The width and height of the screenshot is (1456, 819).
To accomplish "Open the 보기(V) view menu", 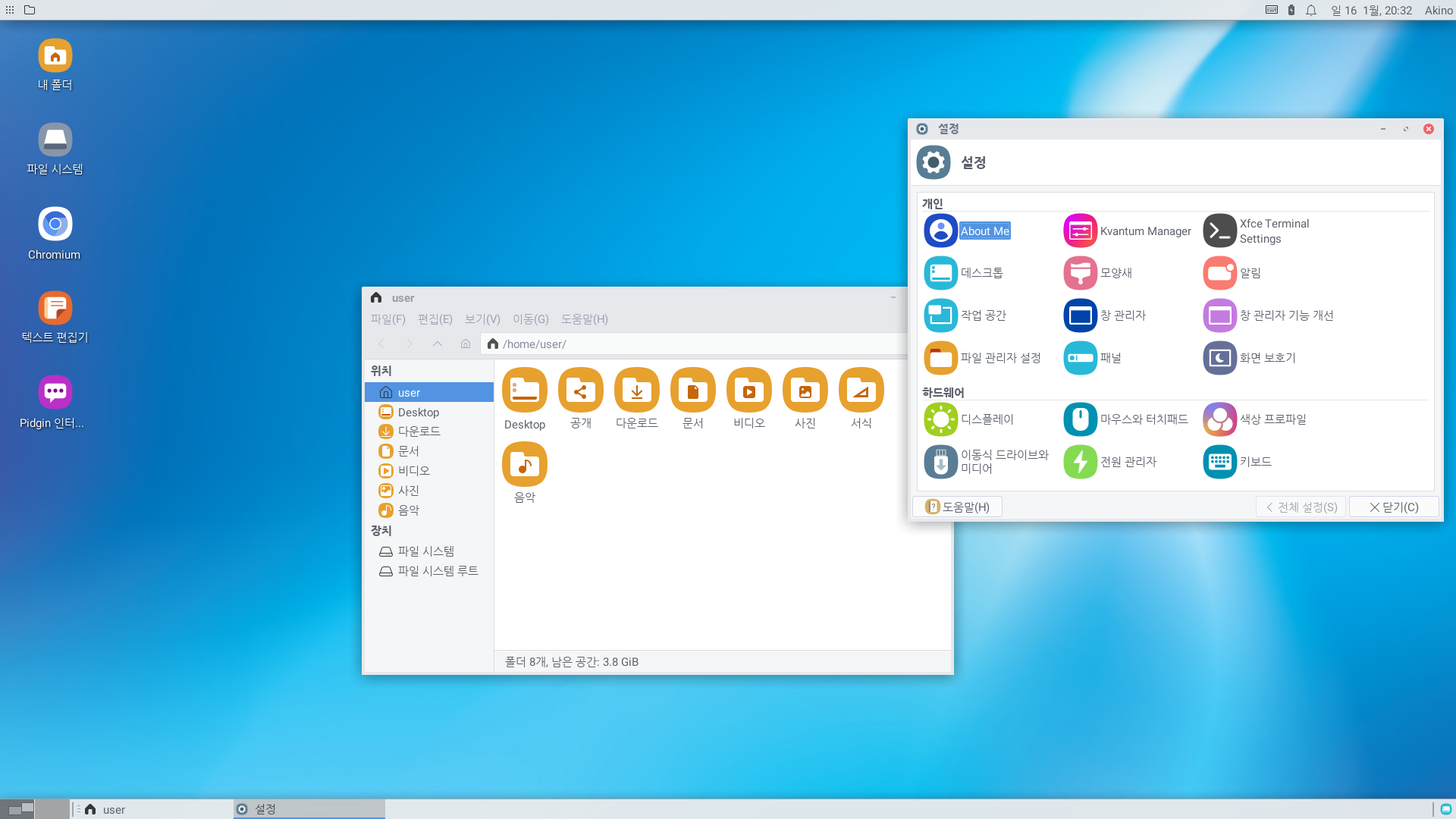I will coord(482,319).
